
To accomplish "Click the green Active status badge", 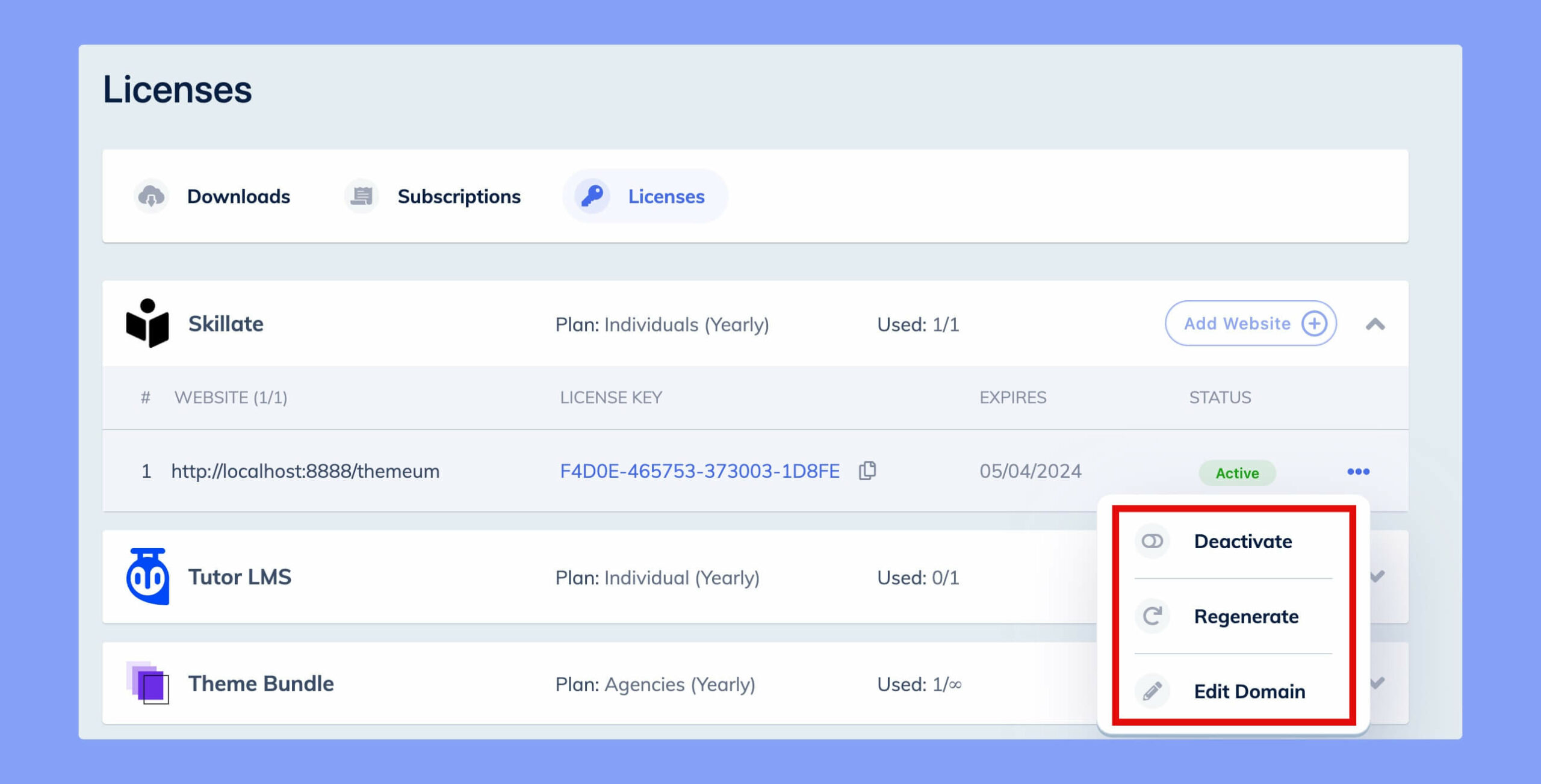I will (x=1237, y=473).
